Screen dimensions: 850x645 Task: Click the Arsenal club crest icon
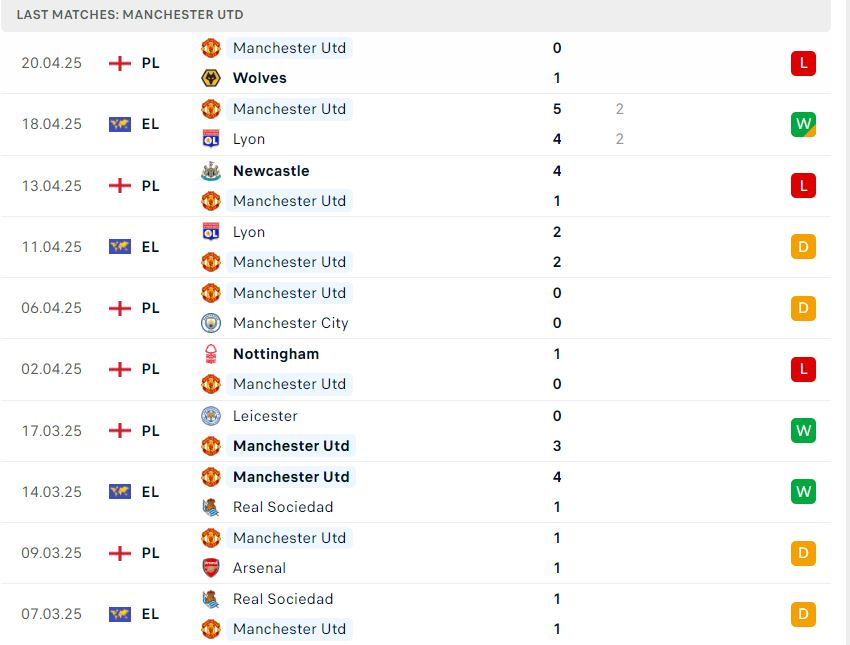coord(211,568)
